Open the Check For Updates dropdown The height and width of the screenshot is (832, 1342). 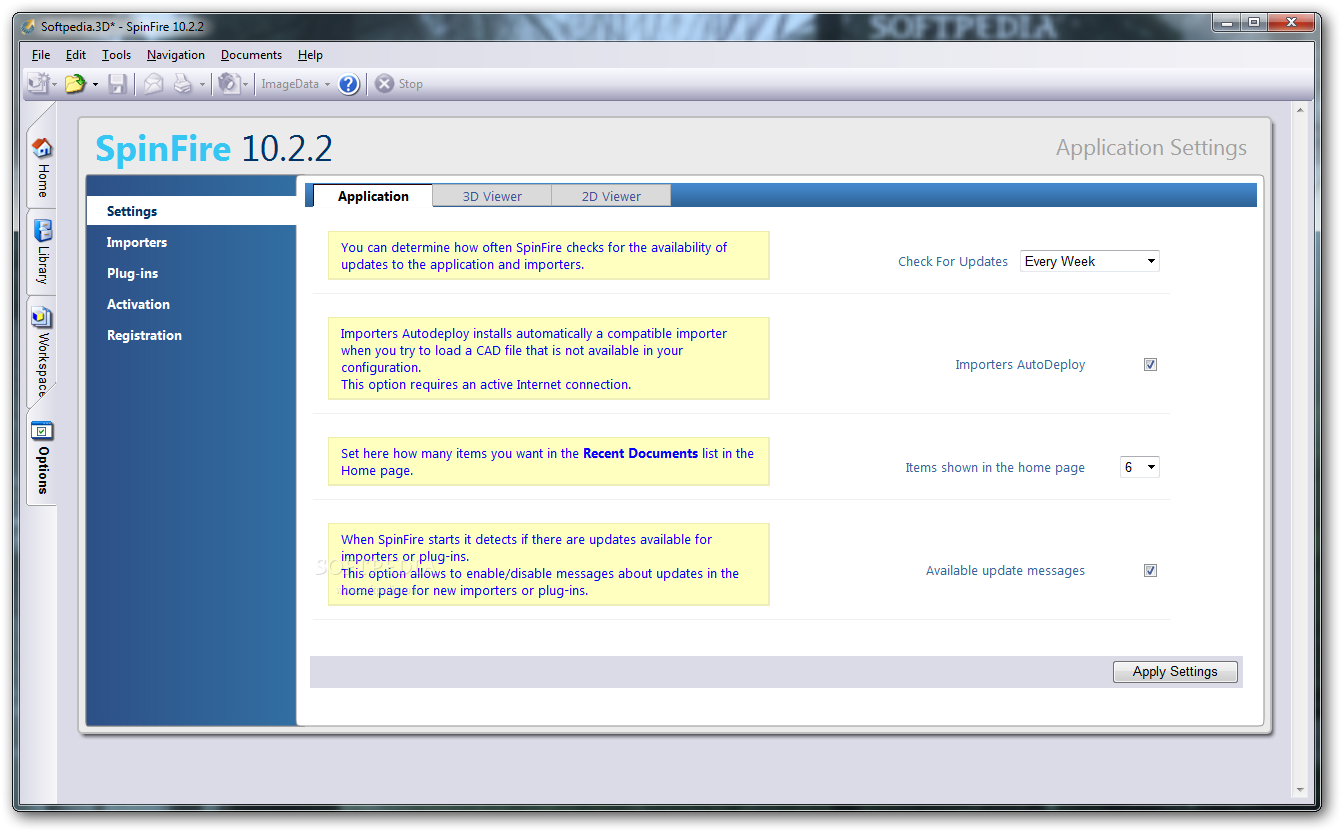(1089, 261)
